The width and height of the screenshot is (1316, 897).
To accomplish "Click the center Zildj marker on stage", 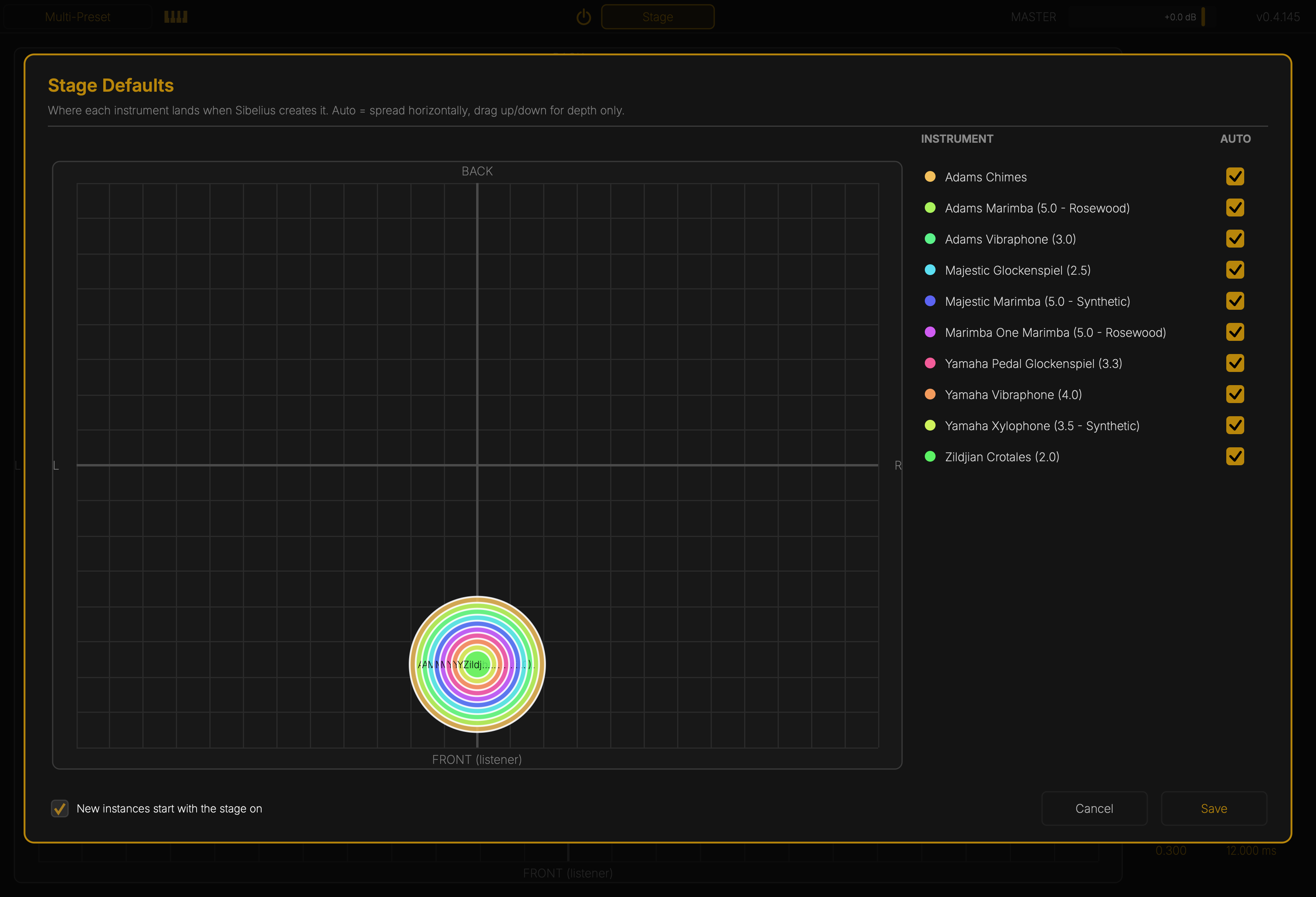I will pos(477,665).
